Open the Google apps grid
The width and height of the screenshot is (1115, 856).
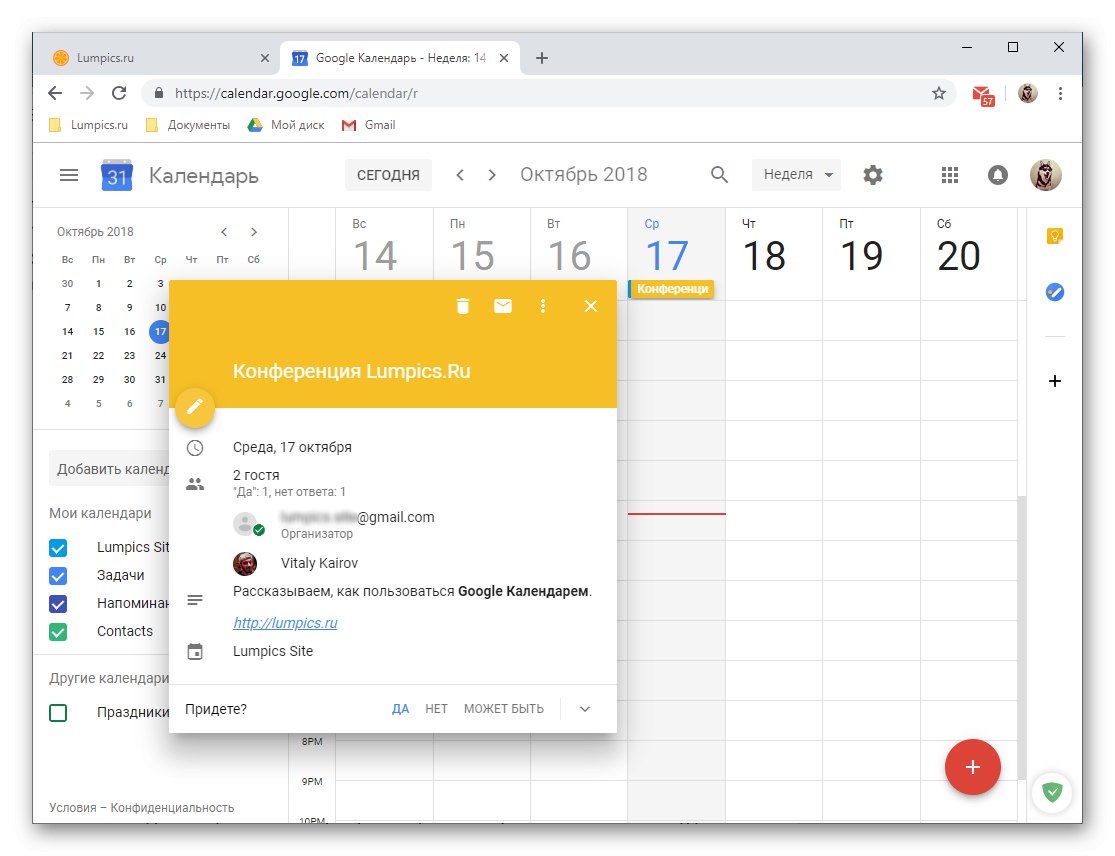coord(949,174)
